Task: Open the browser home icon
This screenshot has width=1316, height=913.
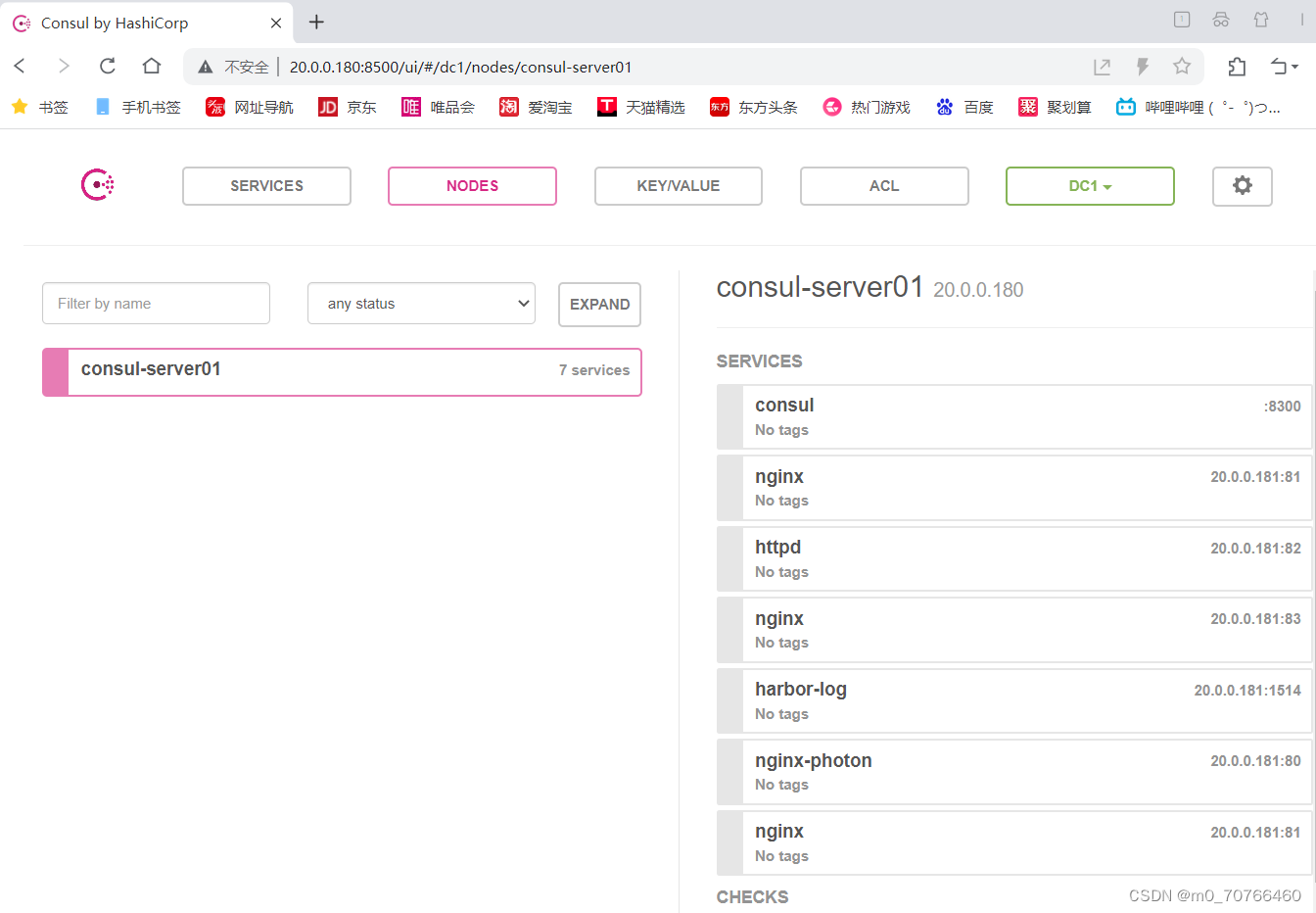Action: [151, 66]
